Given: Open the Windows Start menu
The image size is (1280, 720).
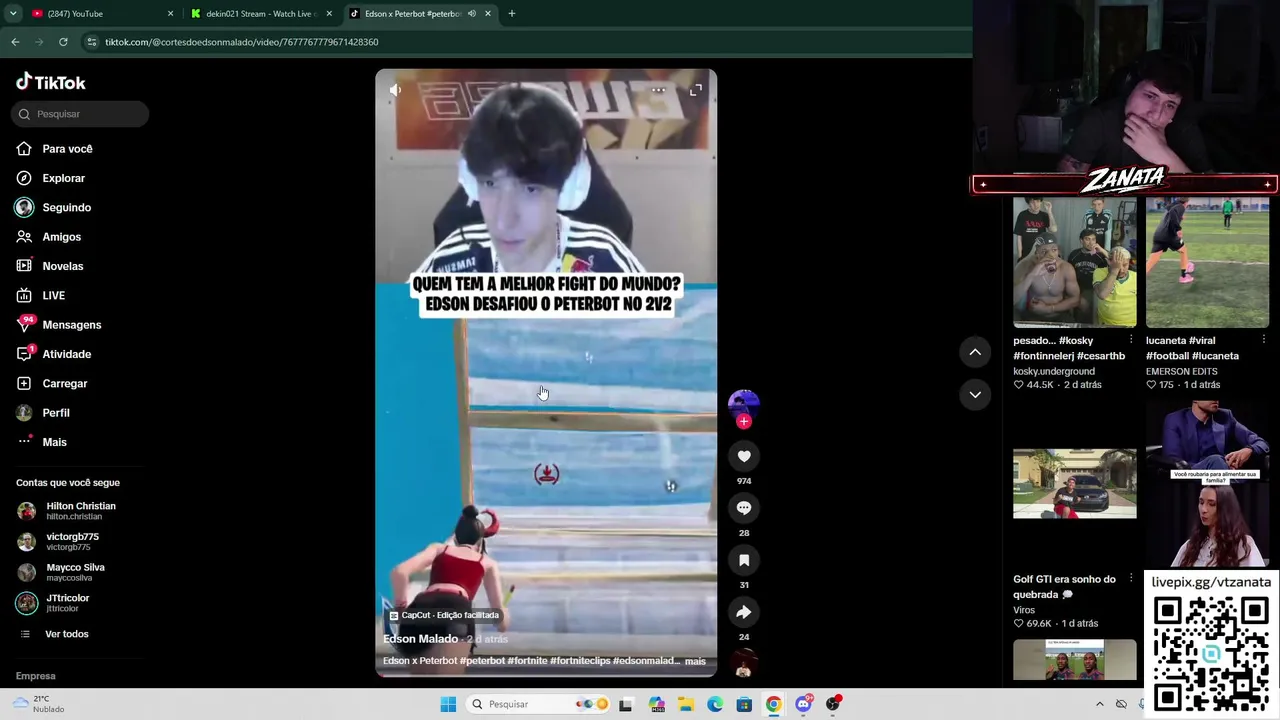Looking at the screenshot, I should click(448, 704).
